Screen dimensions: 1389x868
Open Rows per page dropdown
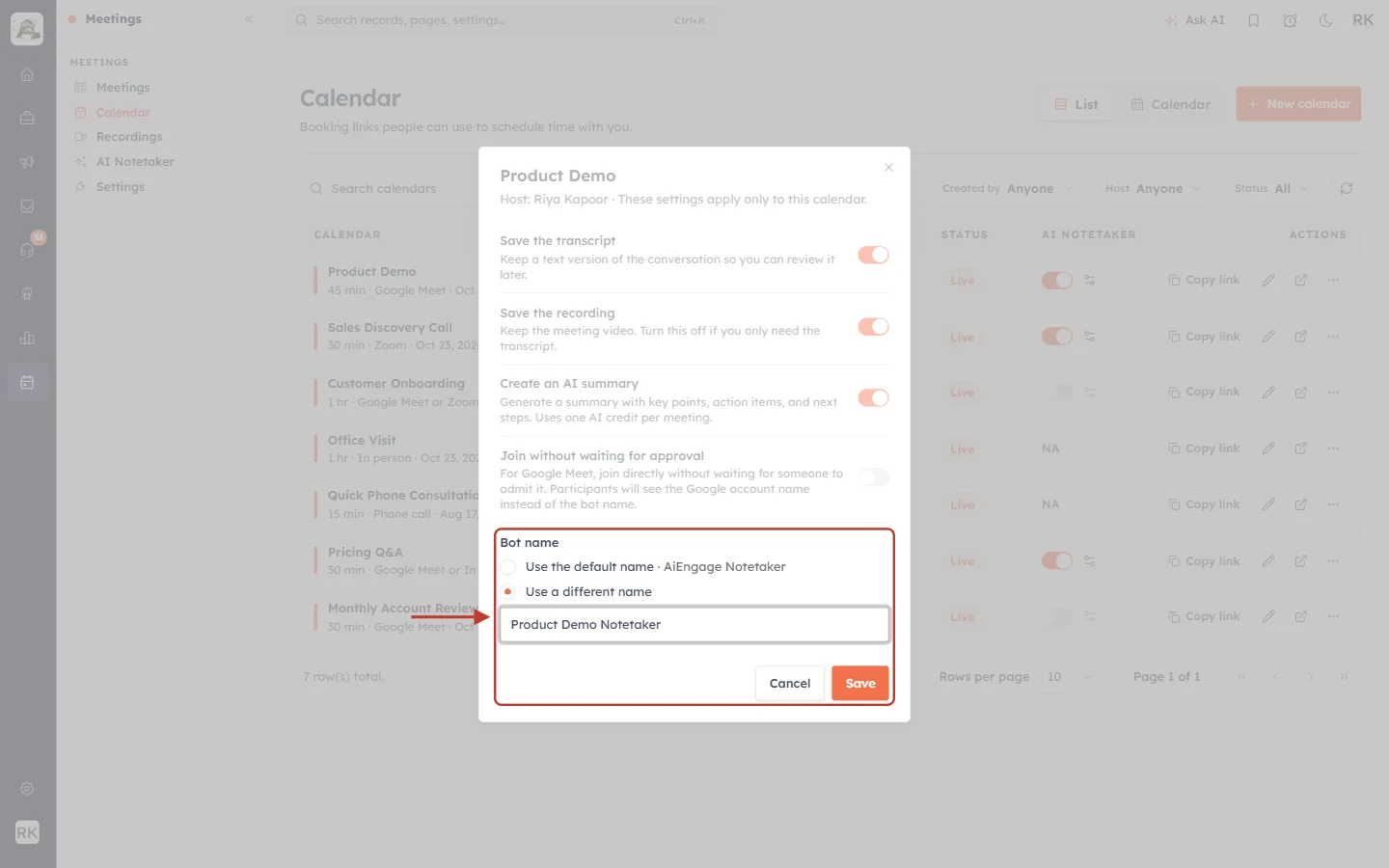click(x=1070, y=677)
